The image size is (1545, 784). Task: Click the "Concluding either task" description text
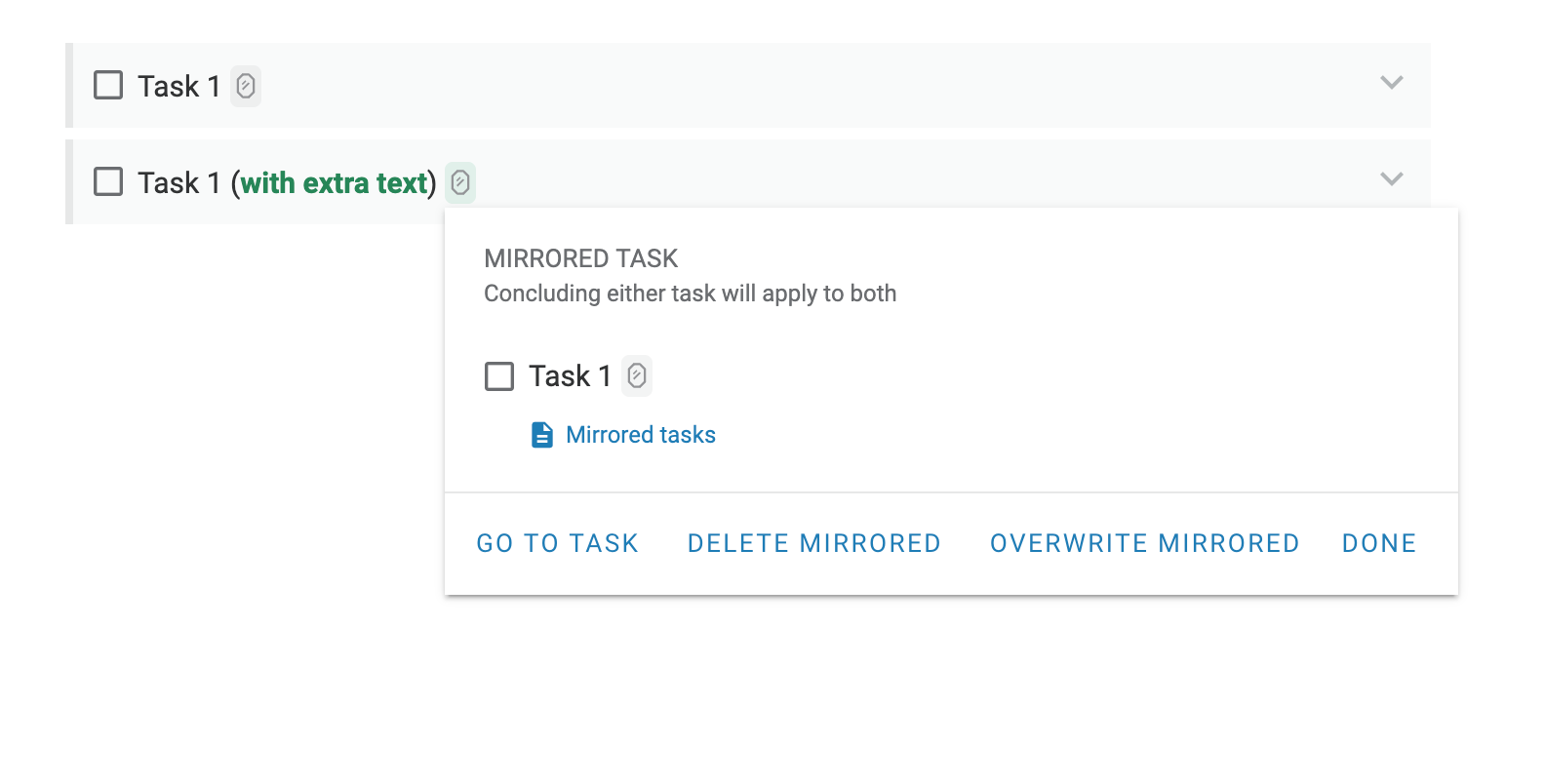(690, 294)
